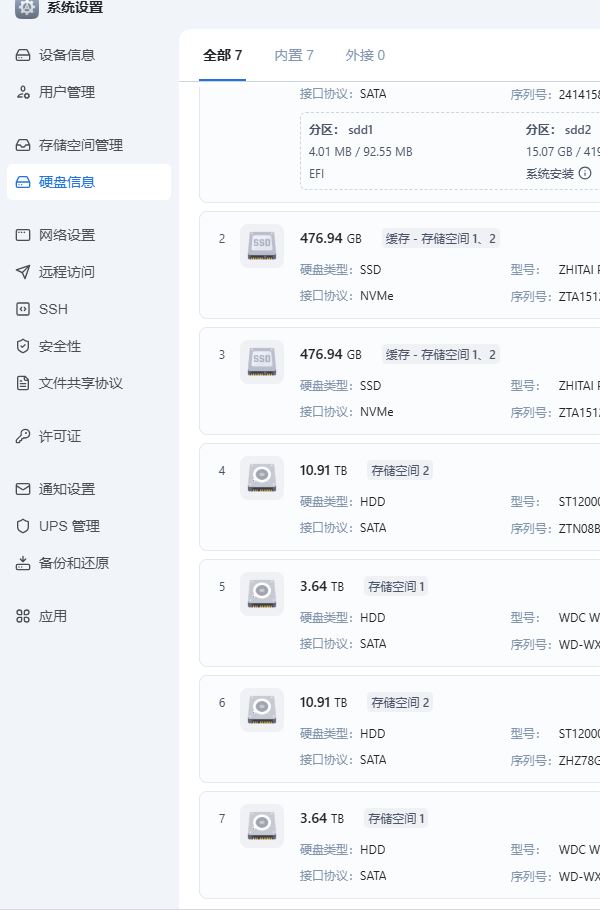Click the 10.91 TB capacity of disk 6
600x910 pixels.
tap(323, 703)
